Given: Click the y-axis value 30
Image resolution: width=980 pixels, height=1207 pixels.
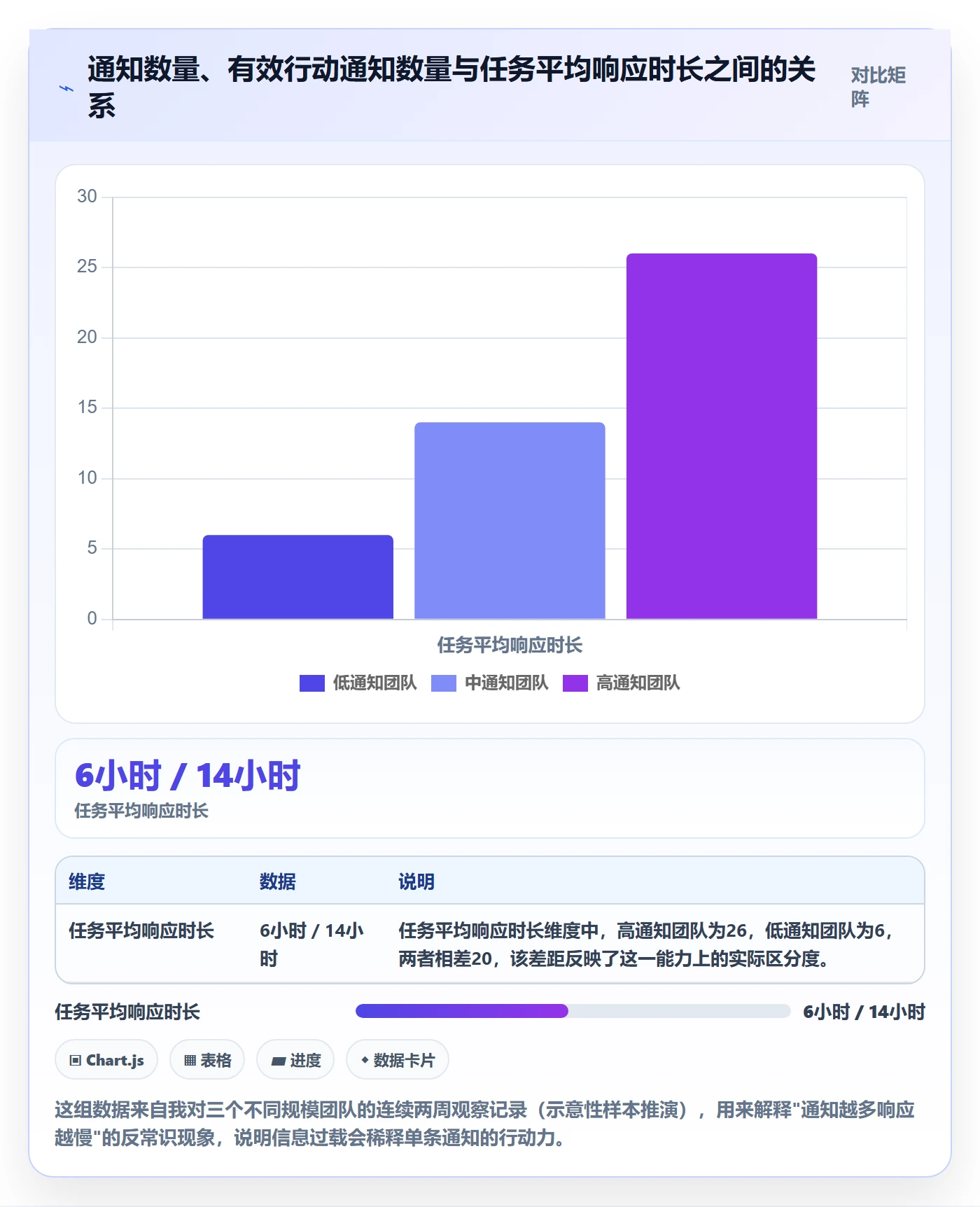Looking at the screenshot, I should click(87, 196).
